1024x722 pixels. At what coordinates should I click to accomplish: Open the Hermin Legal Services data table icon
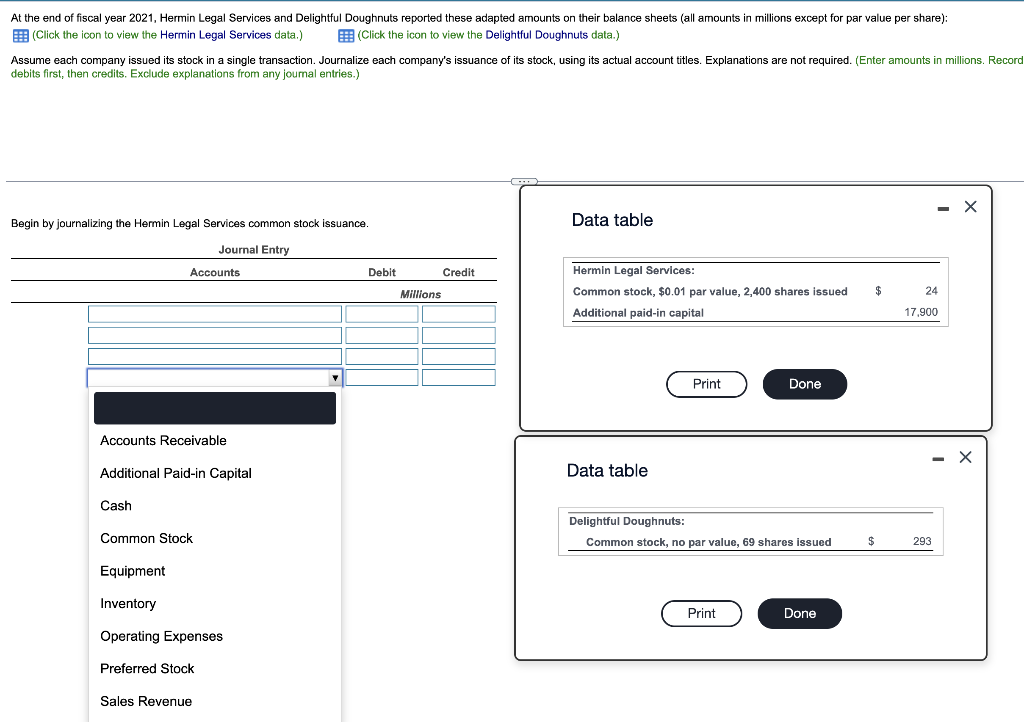coord(20,35)
